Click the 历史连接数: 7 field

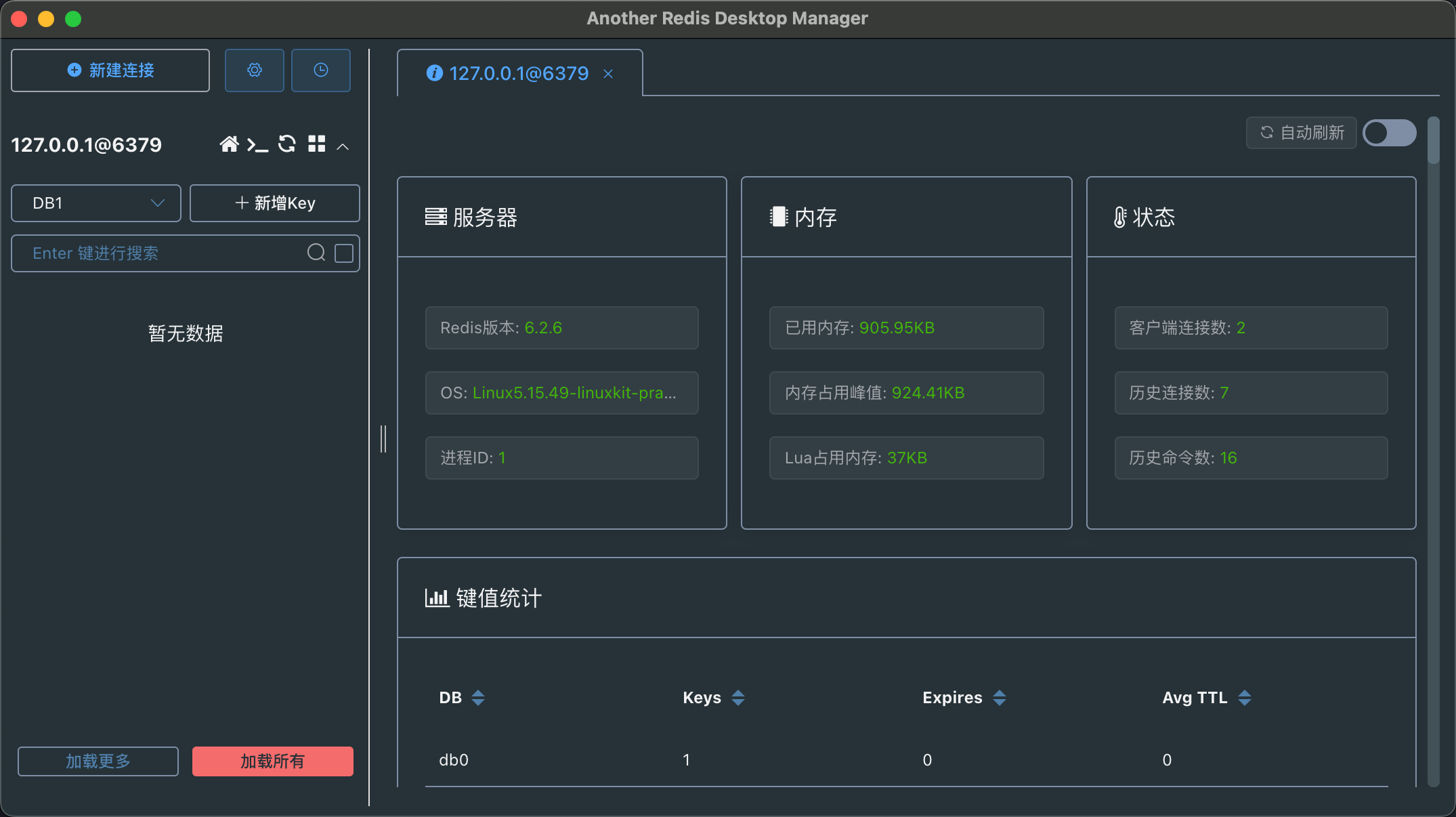point(1251,393)
